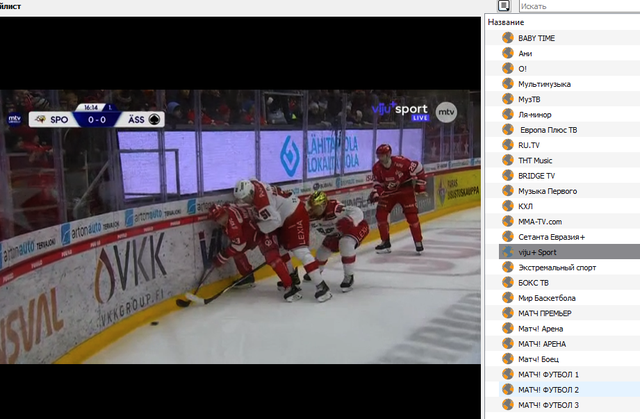
Task: Click the globe icon next to Матч! Арена
Action: tap(508, 328)
